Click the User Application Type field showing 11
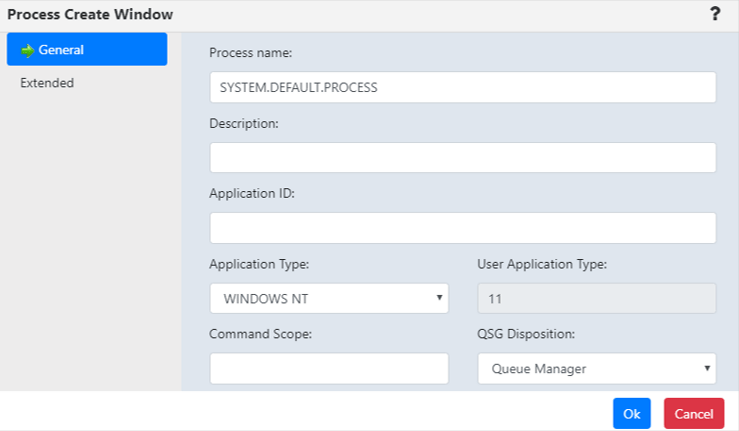Screen dimensions: 739x431 [596, 299]
